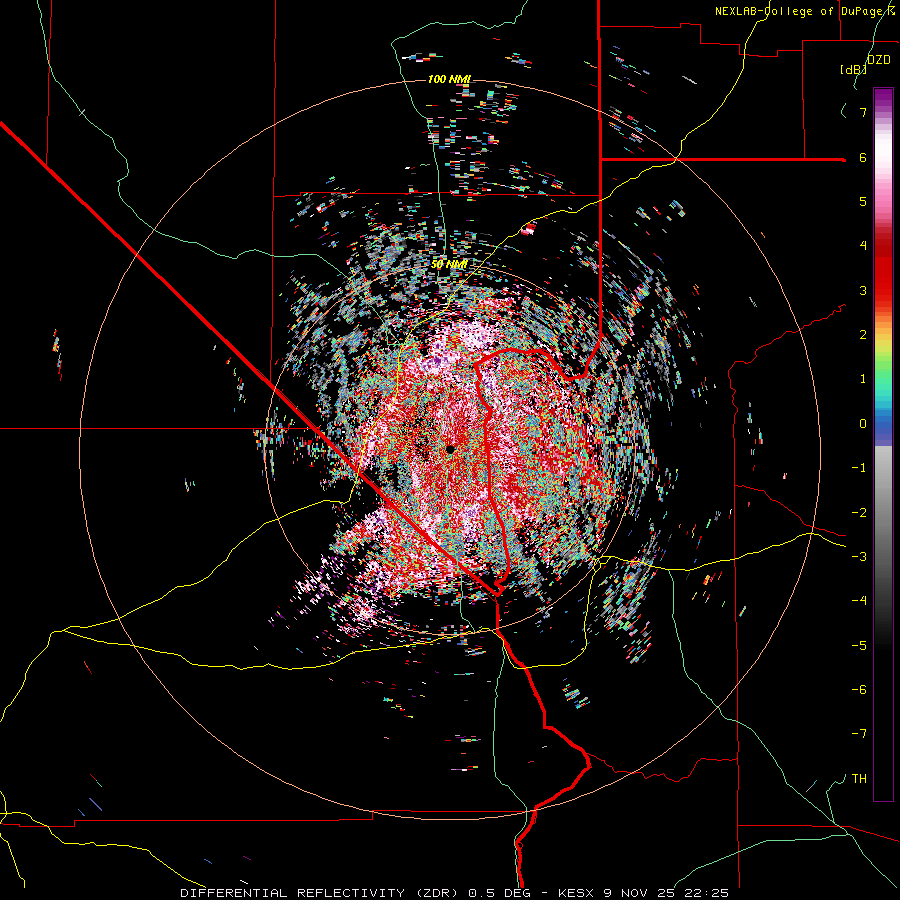Click the black radar site dot
The width and height of the screenshot is (900, 900).
click(450, 449)
